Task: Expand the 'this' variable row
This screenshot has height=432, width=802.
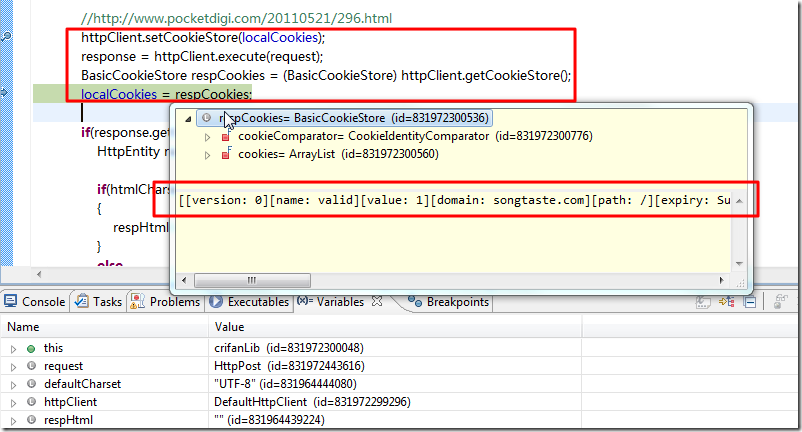Action: pyautogui.click(x=13, y=349)
